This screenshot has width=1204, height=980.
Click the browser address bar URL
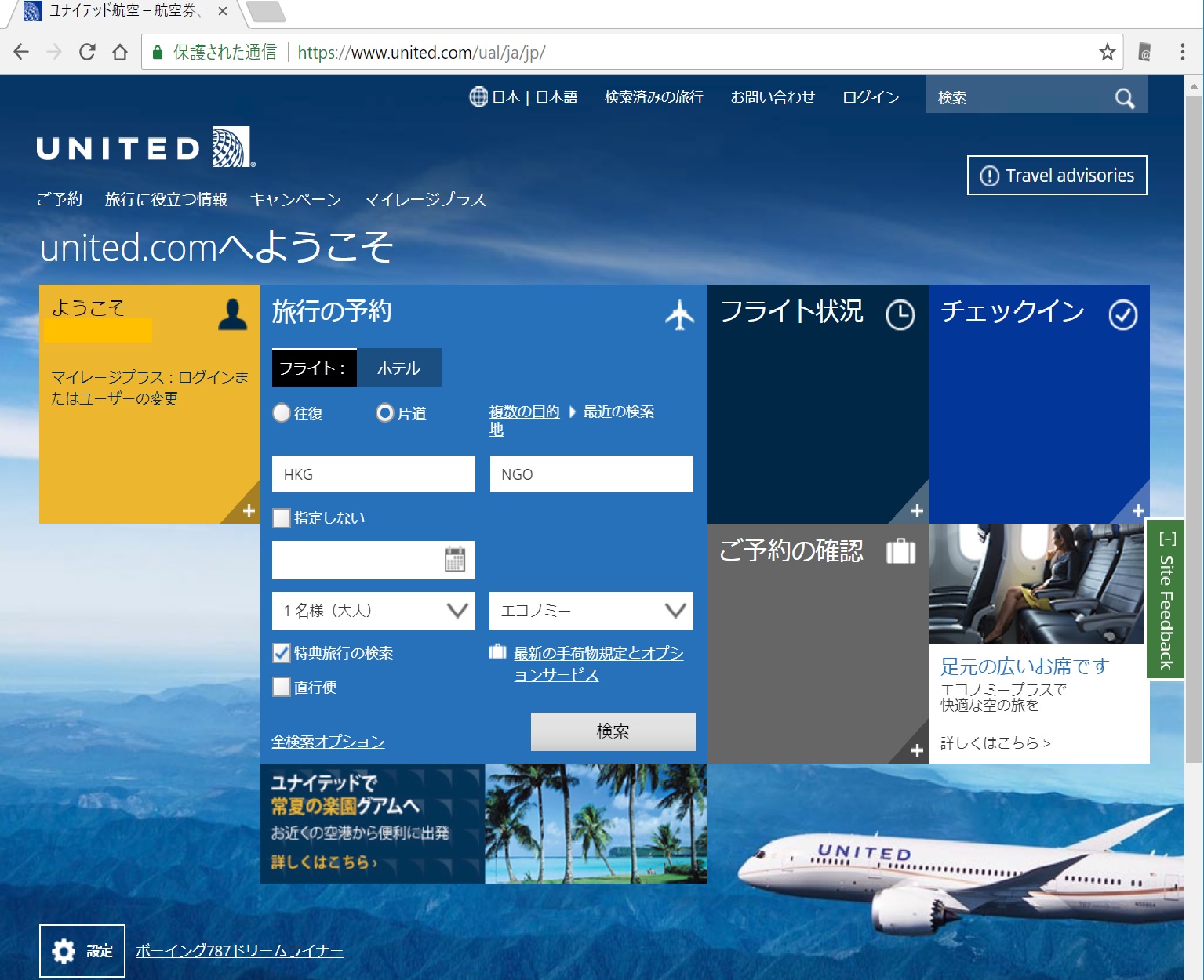tap(421, 53)
